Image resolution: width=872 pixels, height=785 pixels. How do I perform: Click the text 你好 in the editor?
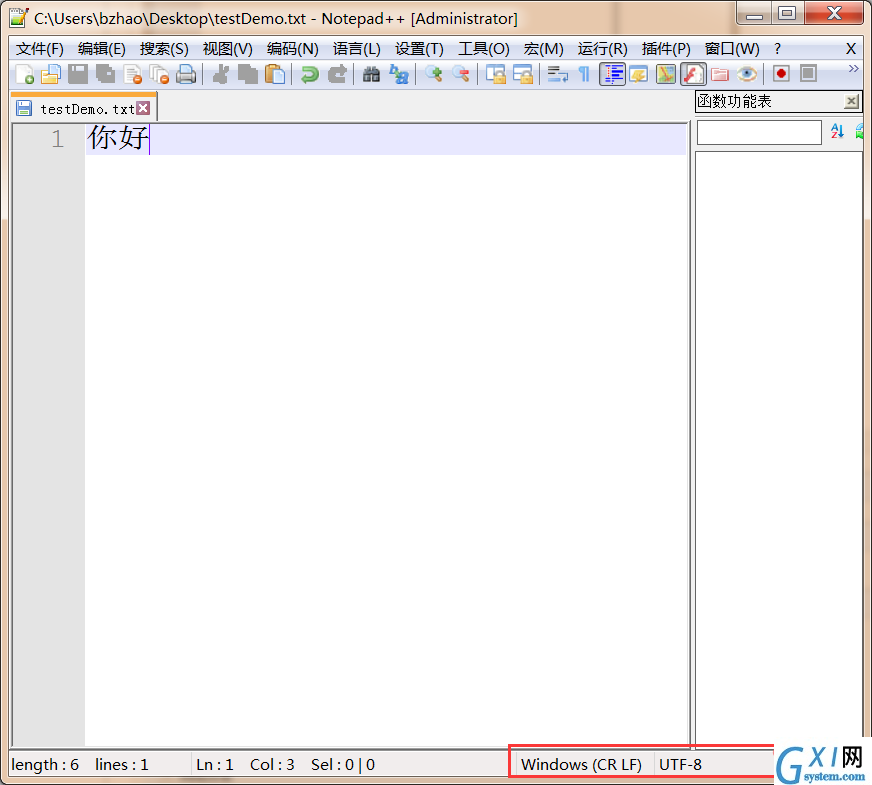point(118,138)
